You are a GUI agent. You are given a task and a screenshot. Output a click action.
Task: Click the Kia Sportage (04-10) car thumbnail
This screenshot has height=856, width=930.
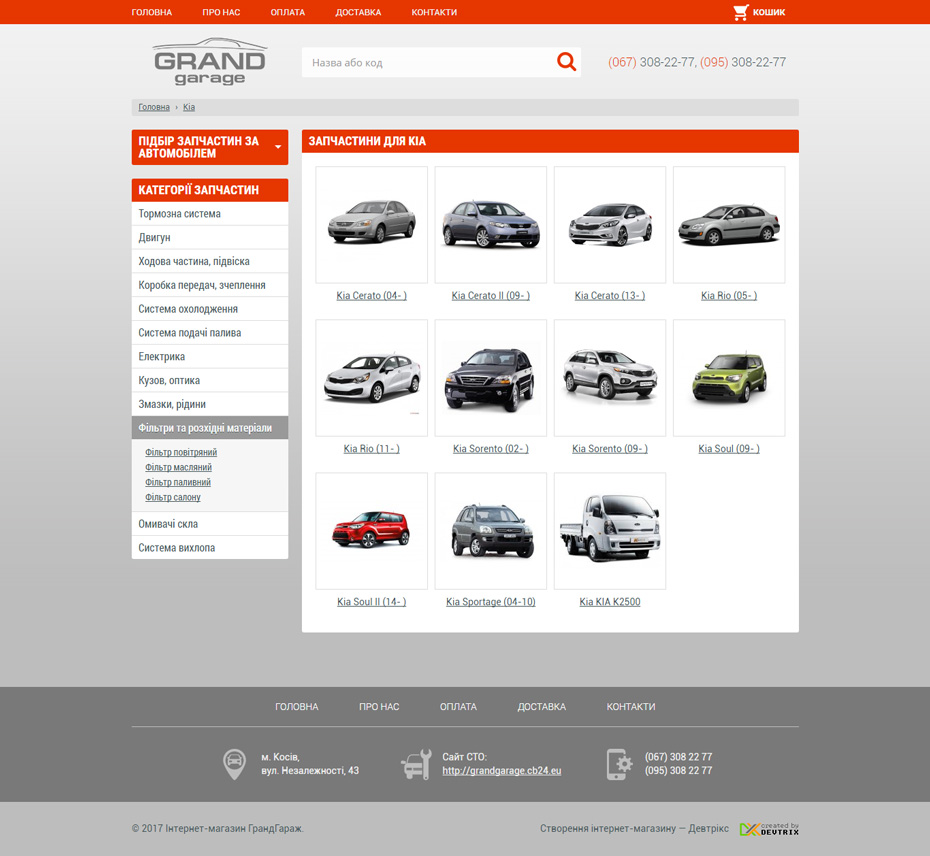pos(491,531)
